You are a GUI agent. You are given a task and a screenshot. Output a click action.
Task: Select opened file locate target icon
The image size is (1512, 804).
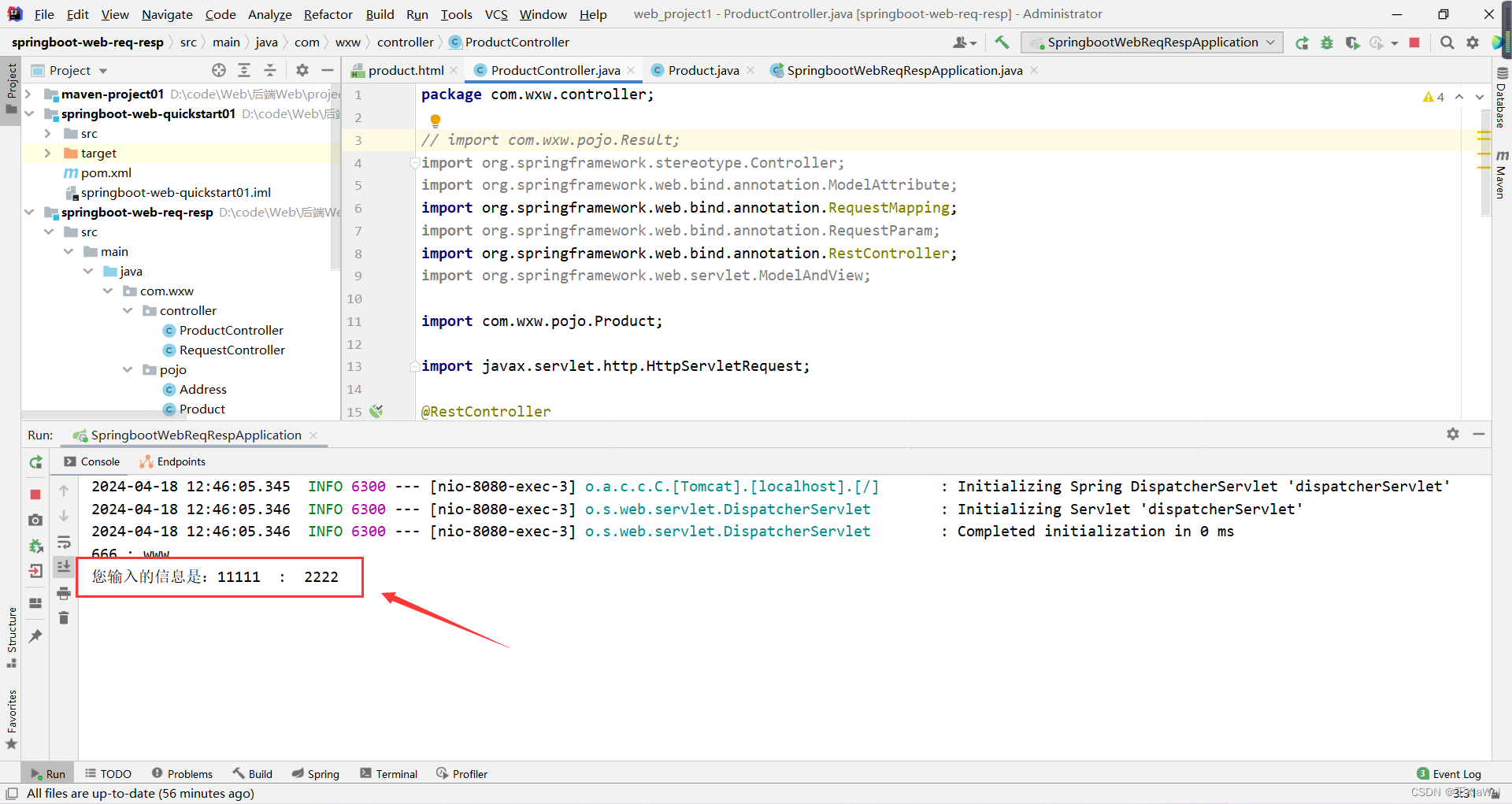tap(219, 70)
